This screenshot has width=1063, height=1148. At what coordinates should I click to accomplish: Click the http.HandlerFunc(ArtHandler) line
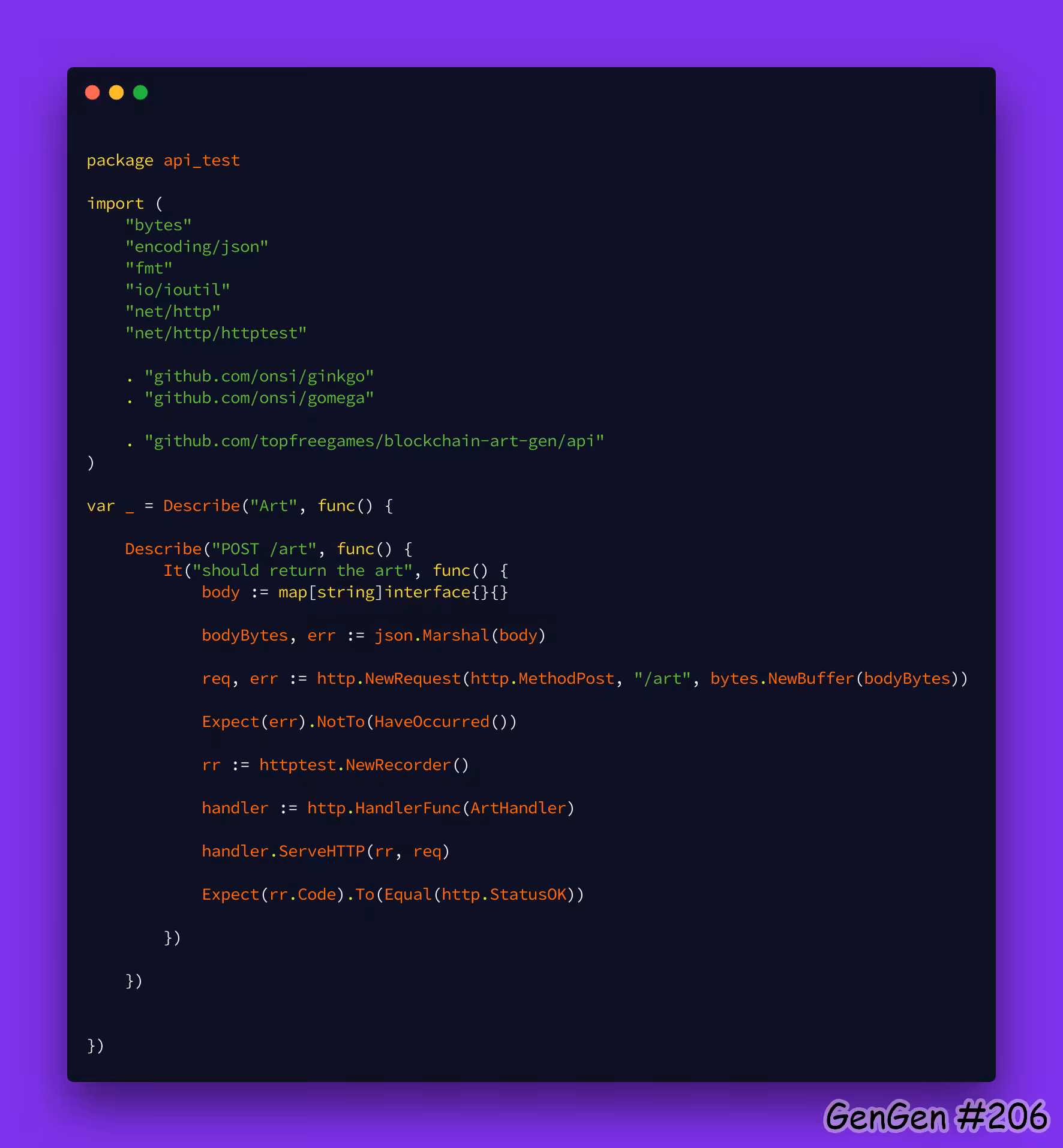coord(388,809)
